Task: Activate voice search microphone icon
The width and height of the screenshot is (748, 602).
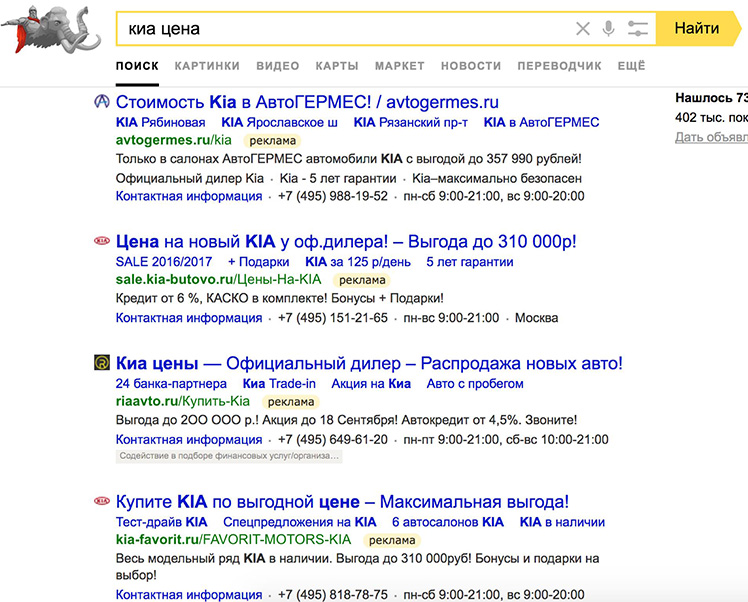Action: click(x=608, y=29)
